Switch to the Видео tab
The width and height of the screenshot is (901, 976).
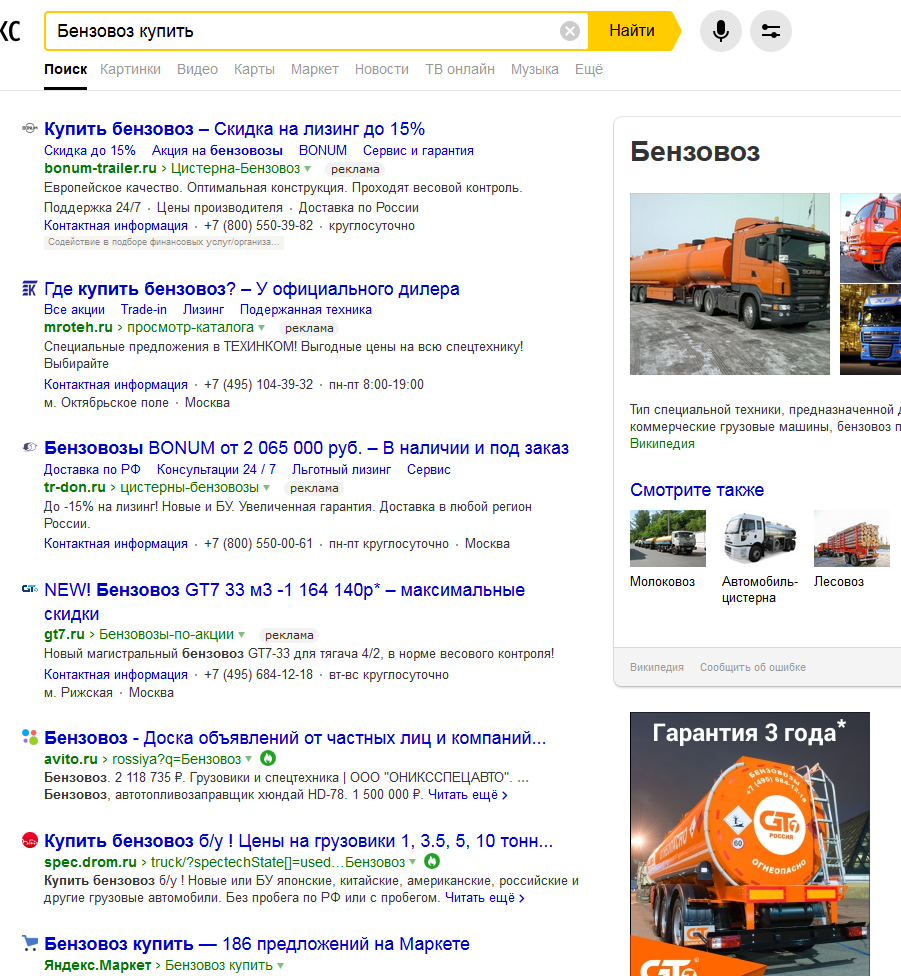(x=197, y=69)
